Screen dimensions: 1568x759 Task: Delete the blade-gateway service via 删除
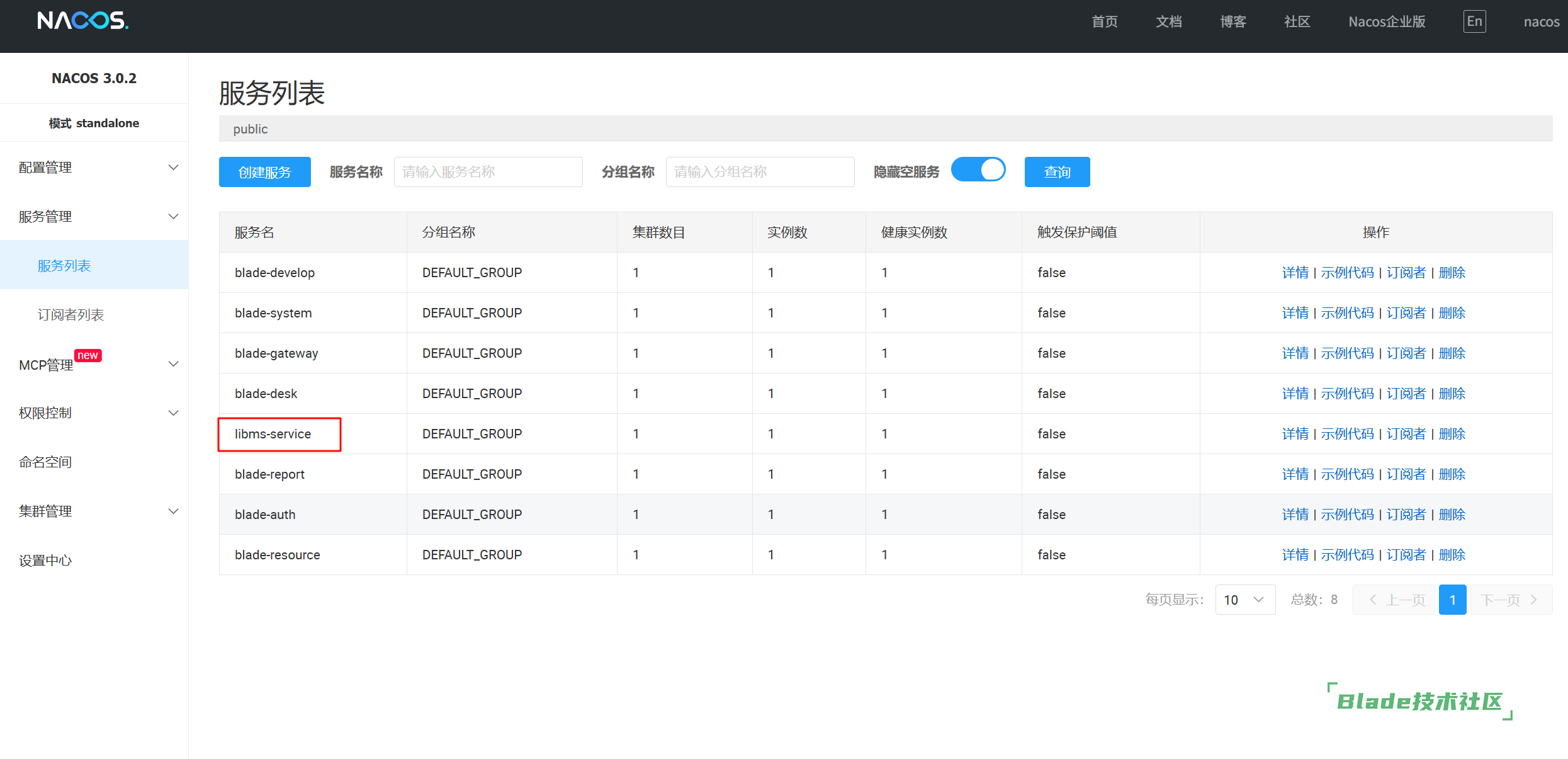click(1452, 353)
